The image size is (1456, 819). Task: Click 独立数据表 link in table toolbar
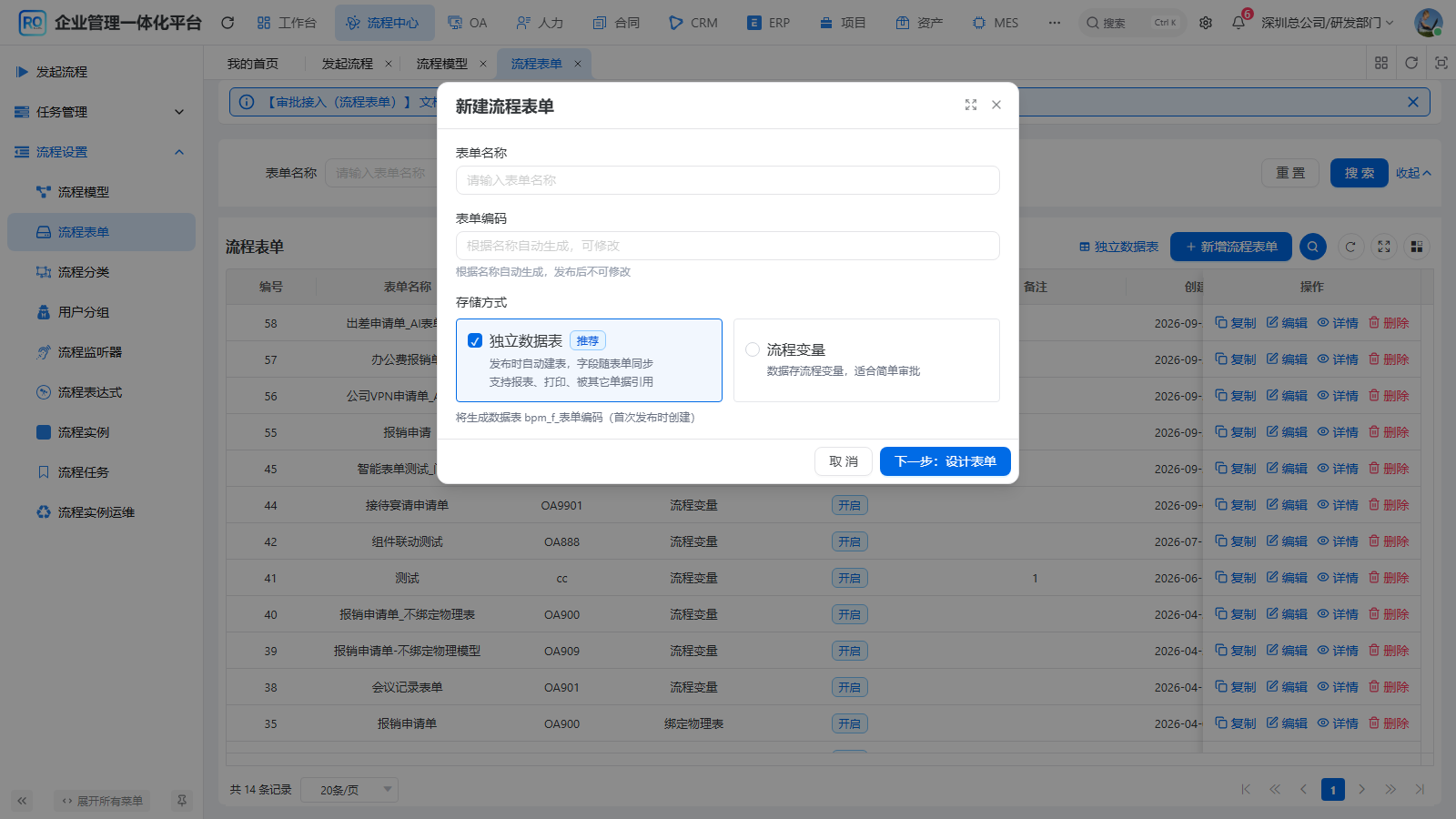point(1118,247)
